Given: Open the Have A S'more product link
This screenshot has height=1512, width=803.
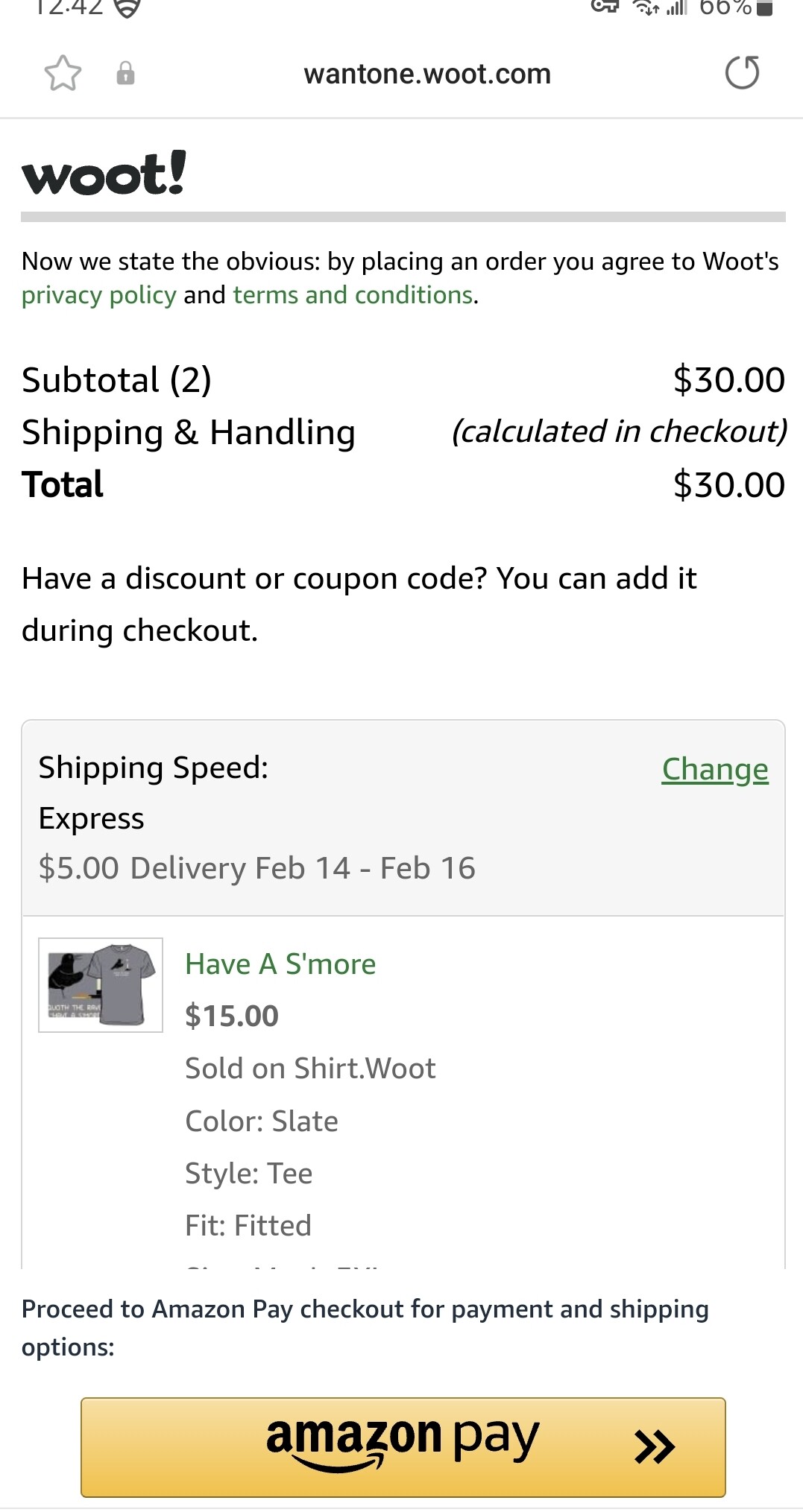Looking at the screenshot, I should pos(280,964).
